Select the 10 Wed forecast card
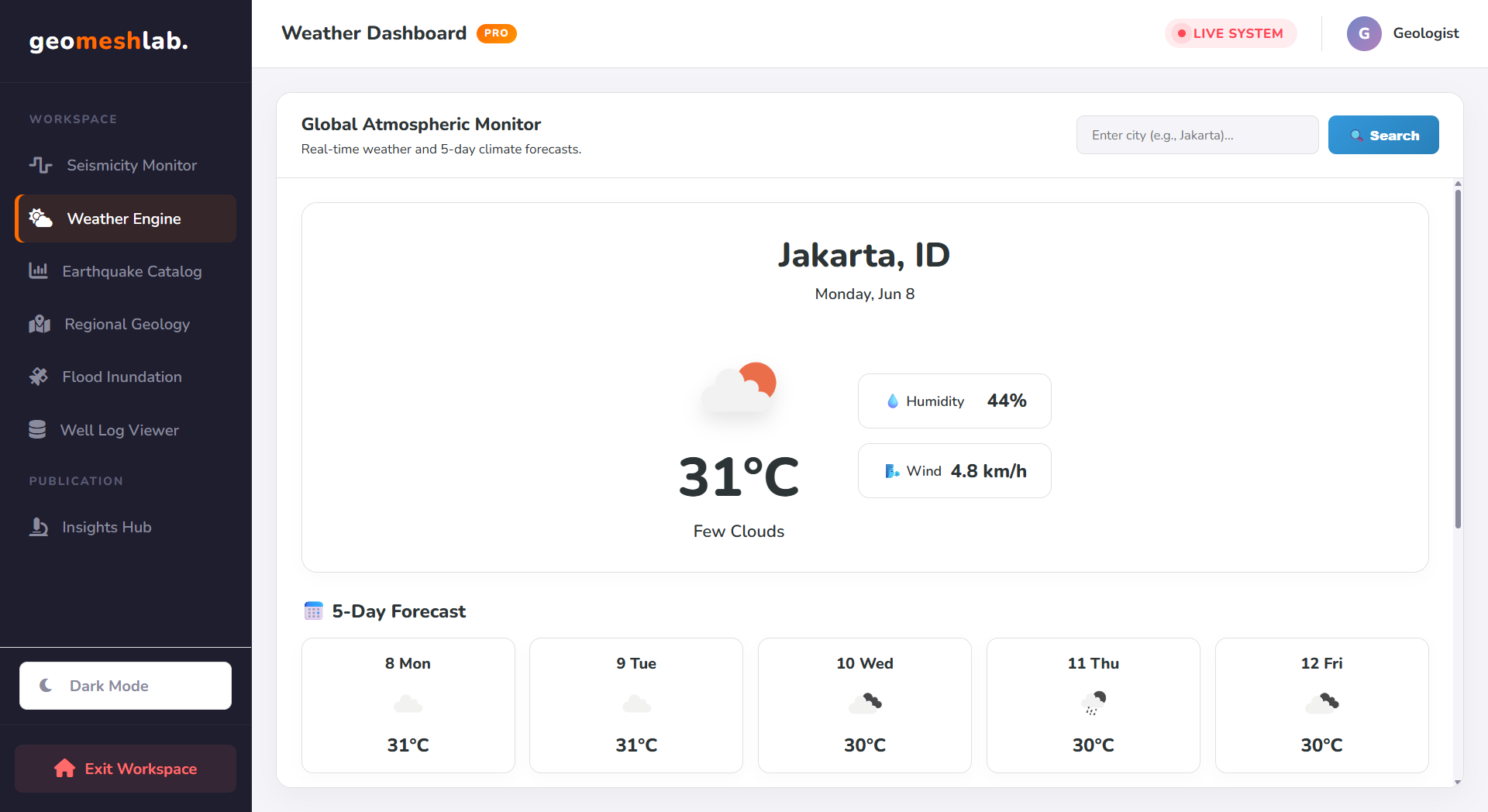1488x812 pixels. pyautogui.click(x=865, y=705)
